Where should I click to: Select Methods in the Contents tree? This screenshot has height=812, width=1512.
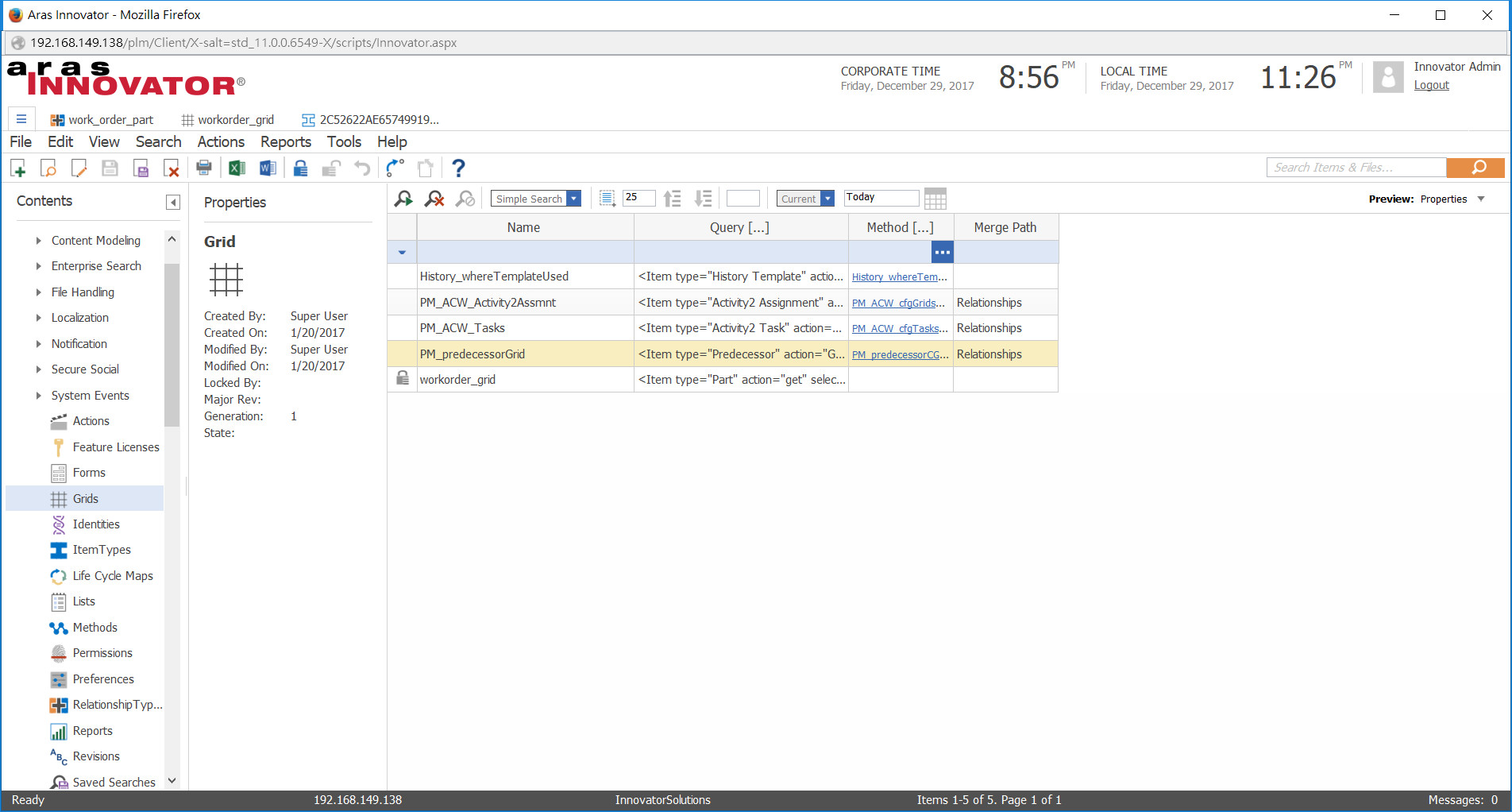[x=94, y=628]
